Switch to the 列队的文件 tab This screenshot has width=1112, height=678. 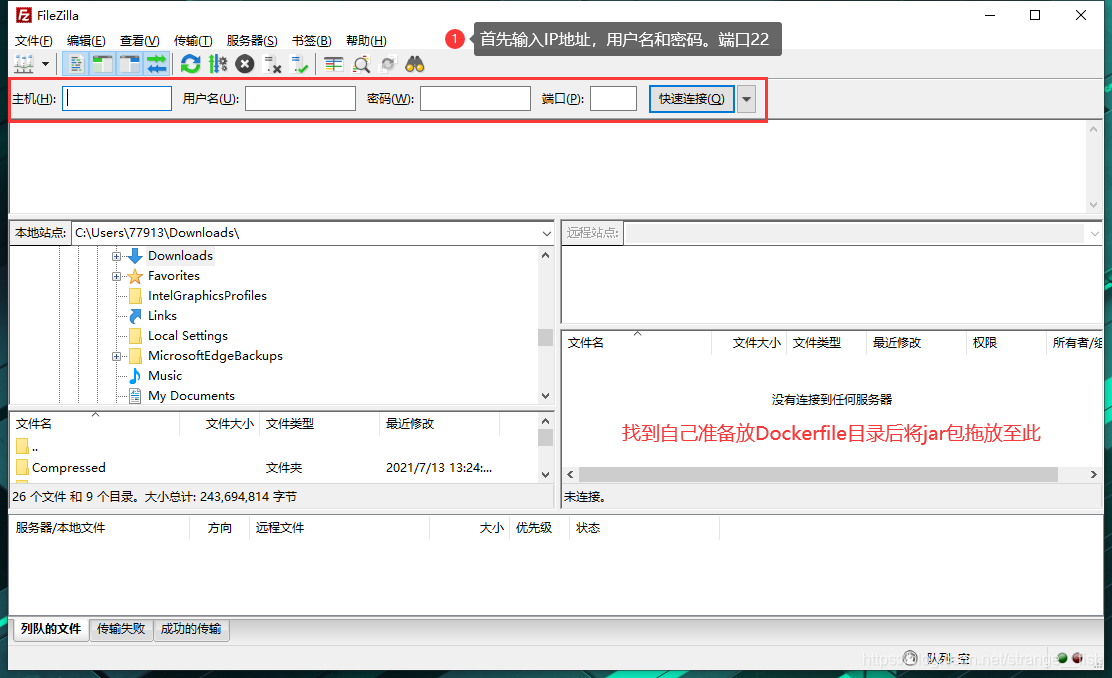50,629
